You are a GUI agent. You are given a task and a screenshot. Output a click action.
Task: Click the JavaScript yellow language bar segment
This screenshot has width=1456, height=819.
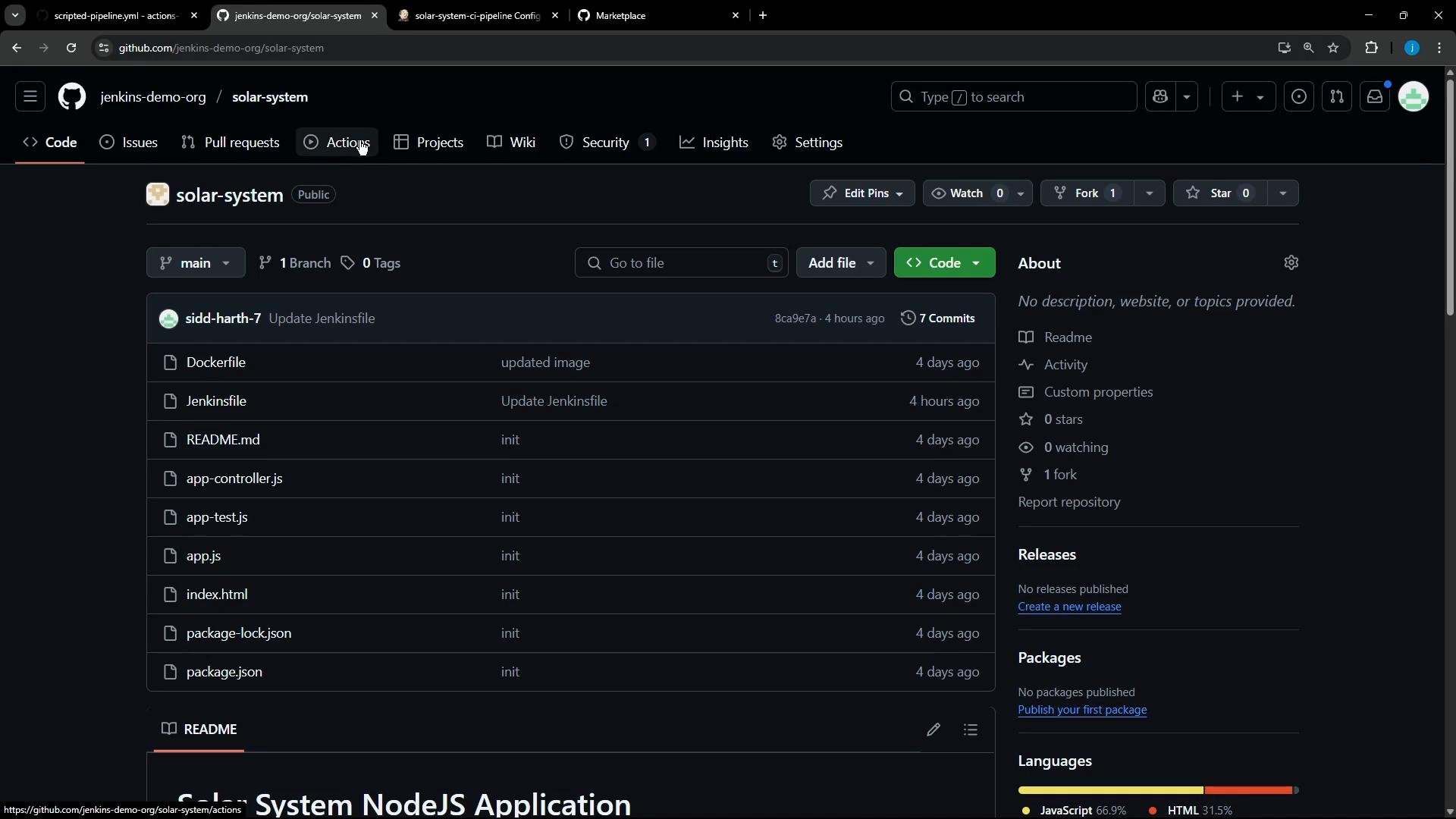pyautogui.click(x=1110, y=790)
